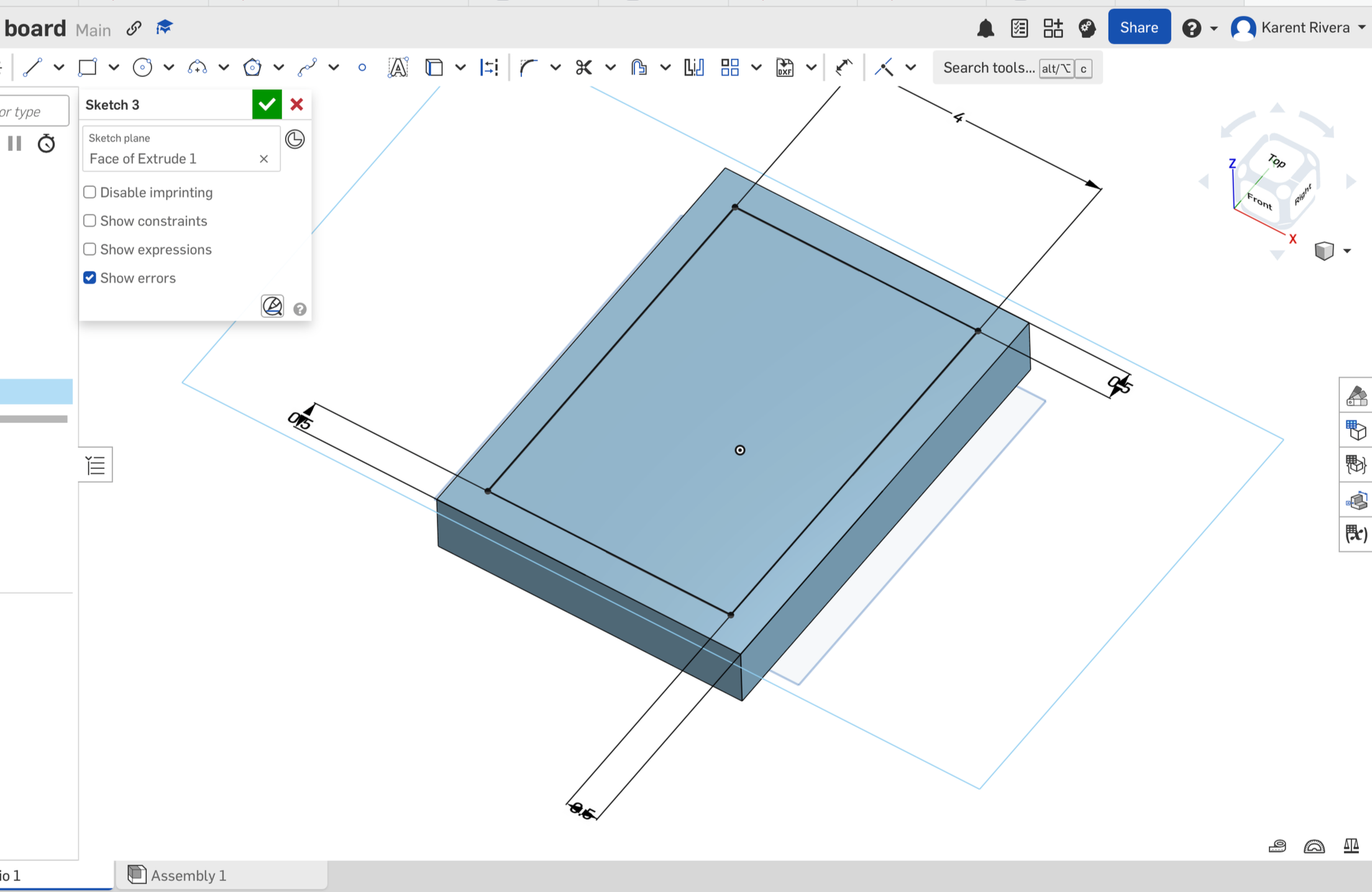This screenshot has width=1372, height=892.
Task: Open the notifications bell
Action: pos(986,28)
